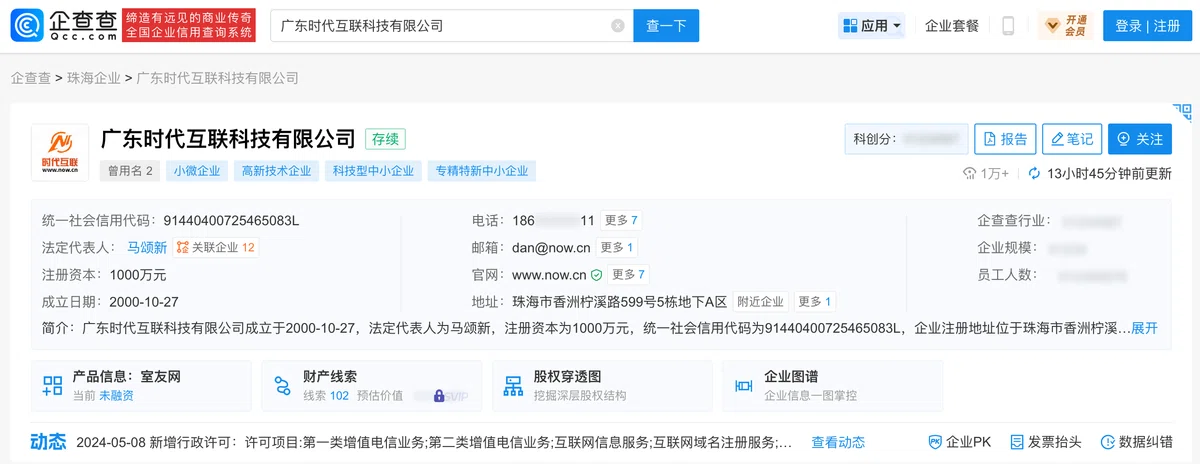
Task: Click the VIP 开通会员 badge
Action: (x=1066, y=26)
